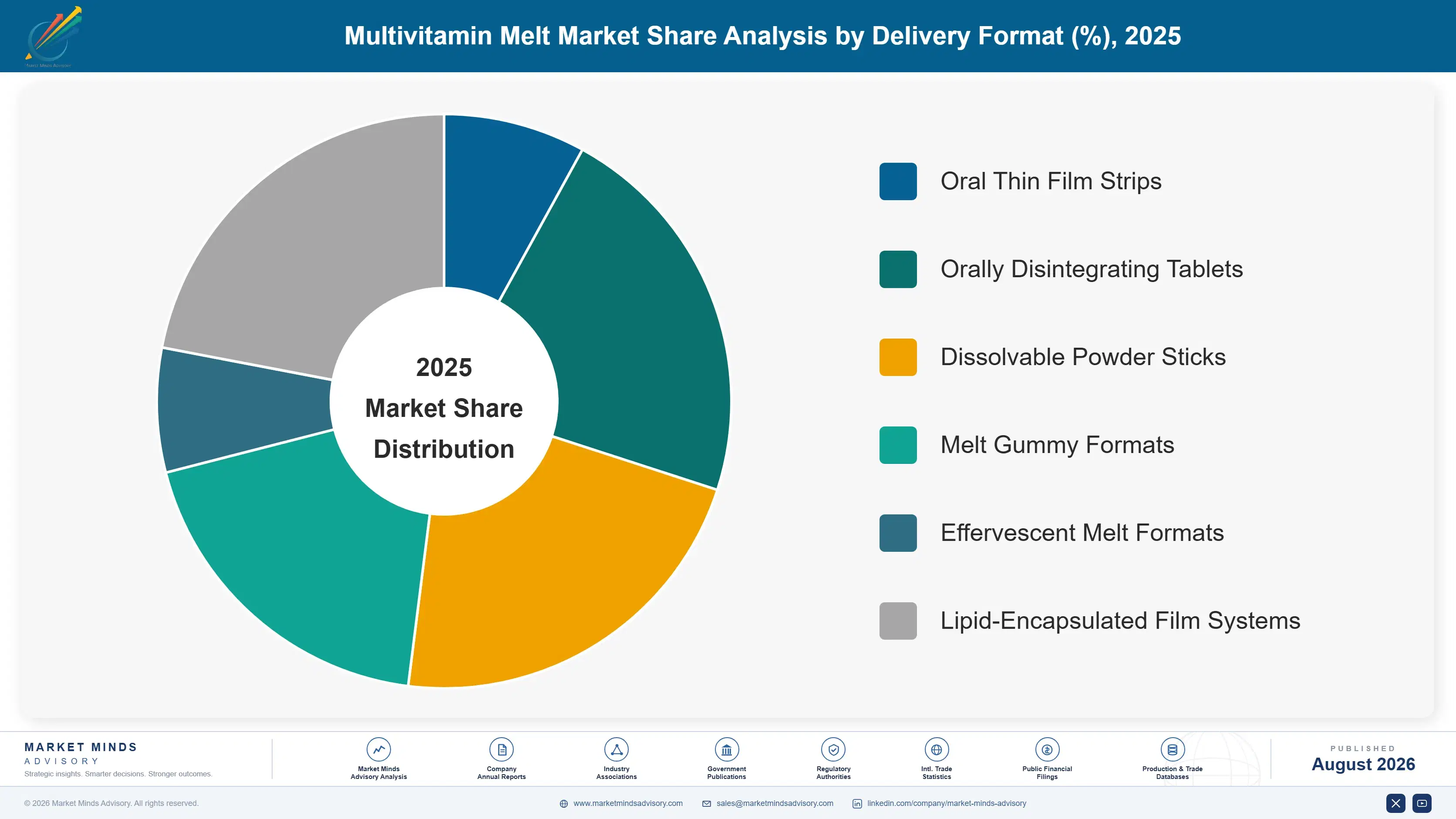This screenshot has width=1456, height=819.
Task: Open the YouTube icon in footer
Action: 1422,803
